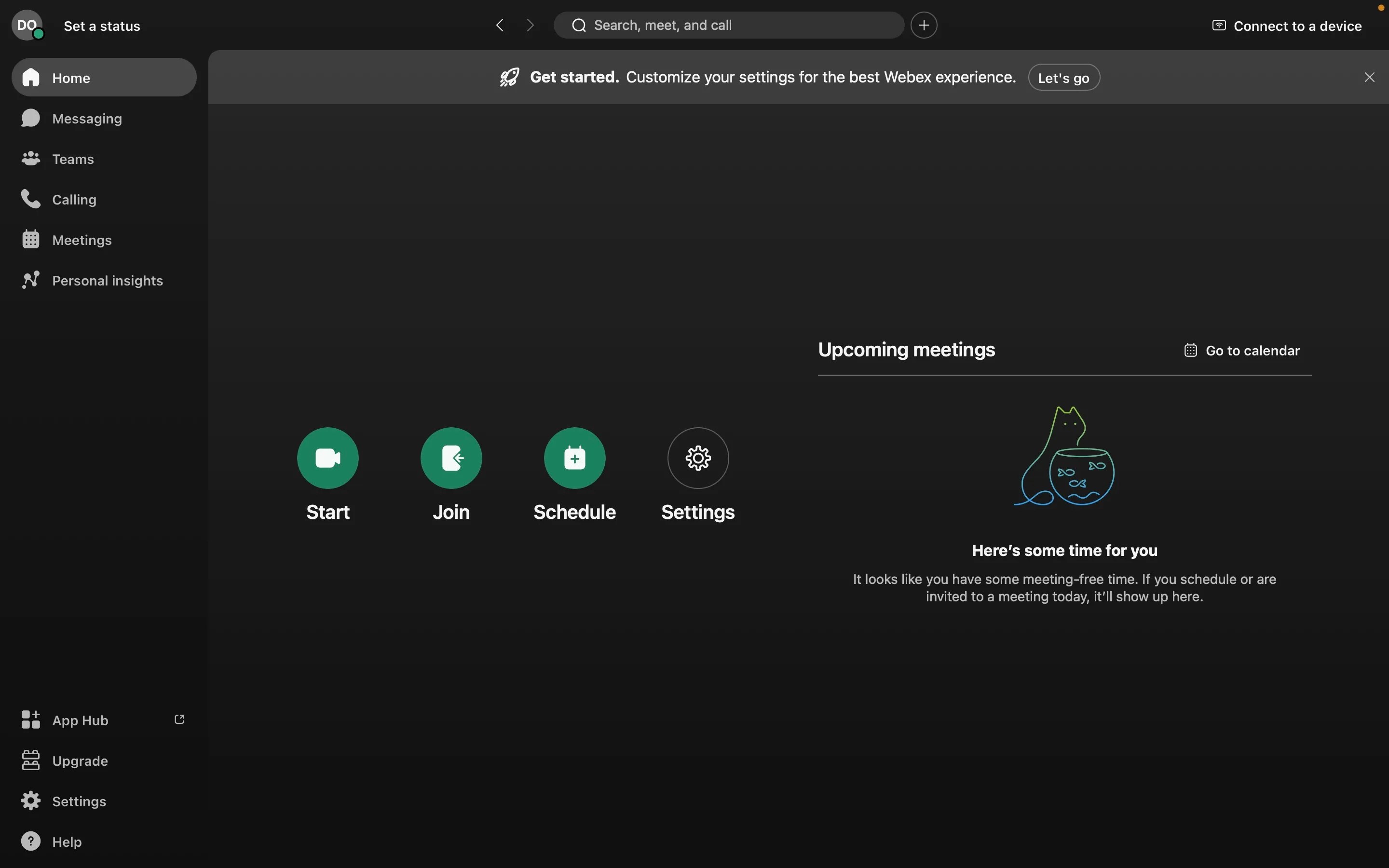Click the DO profile avatar

27,25
